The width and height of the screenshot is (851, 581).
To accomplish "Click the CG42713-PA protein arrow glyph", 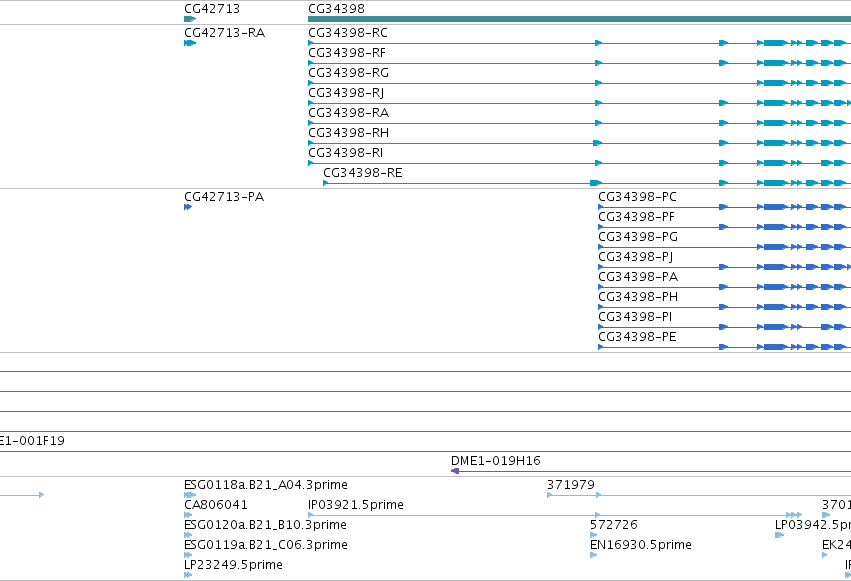I will pos(188,207).
